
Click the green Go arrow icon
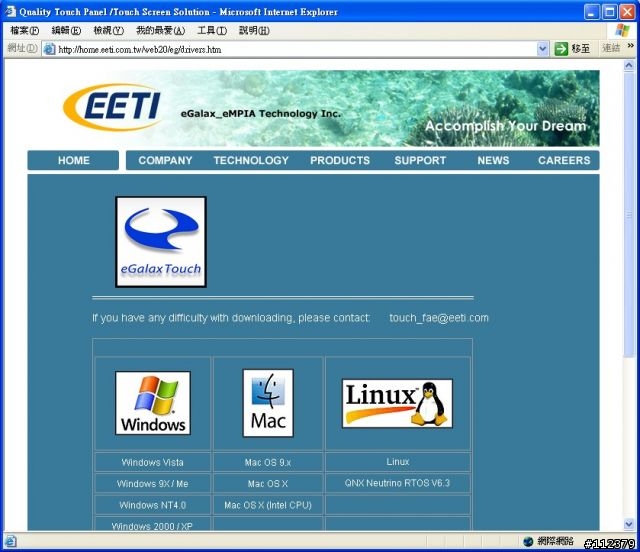point(561,49)
